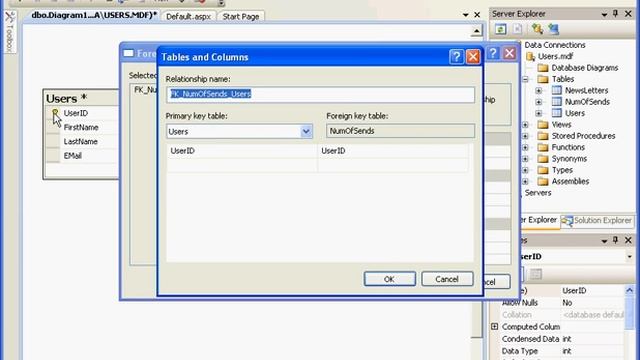Expand the Assemblies folder node
Screen dimensions: 640x360
click(x=526, y=182)
